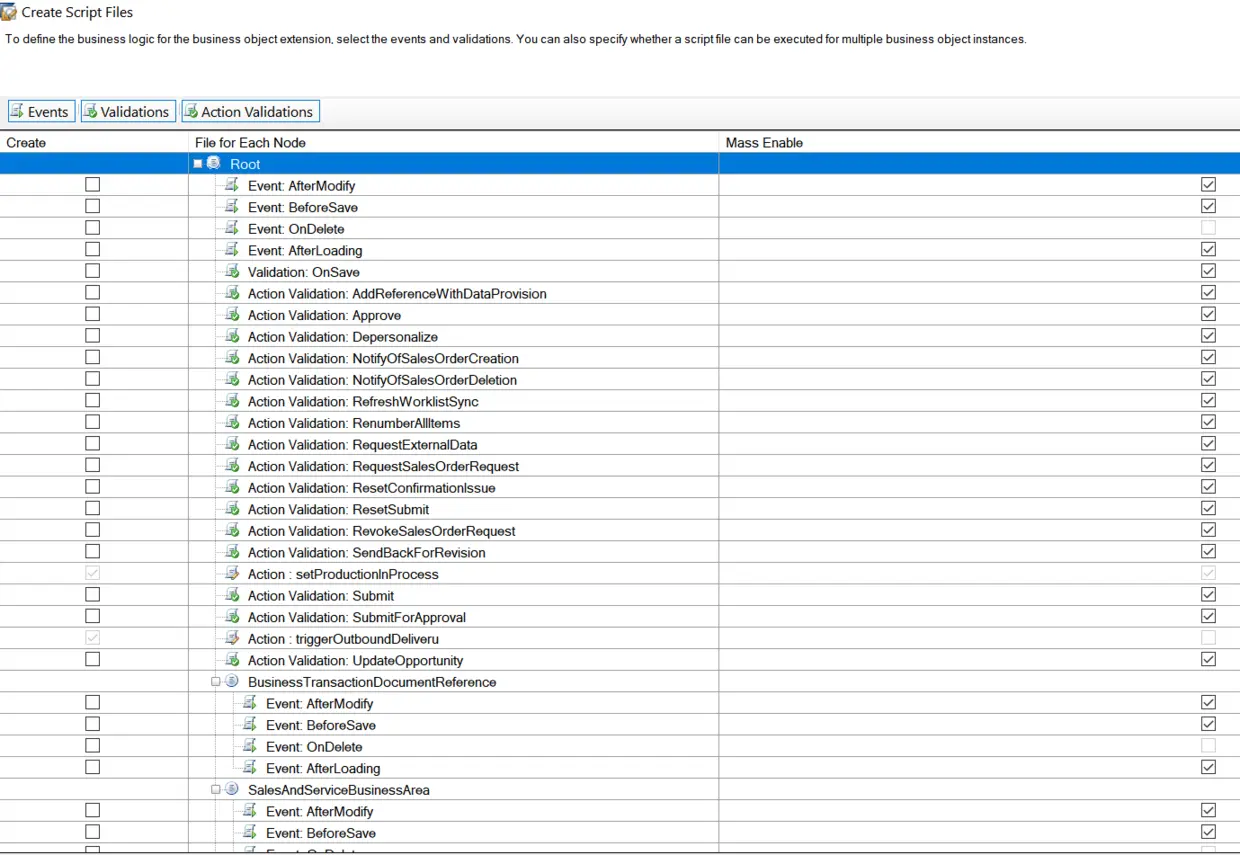The image size is (1240, 855).
Task: Select the SalesAndServiceBusinessArea label
Action: [339, 790]
